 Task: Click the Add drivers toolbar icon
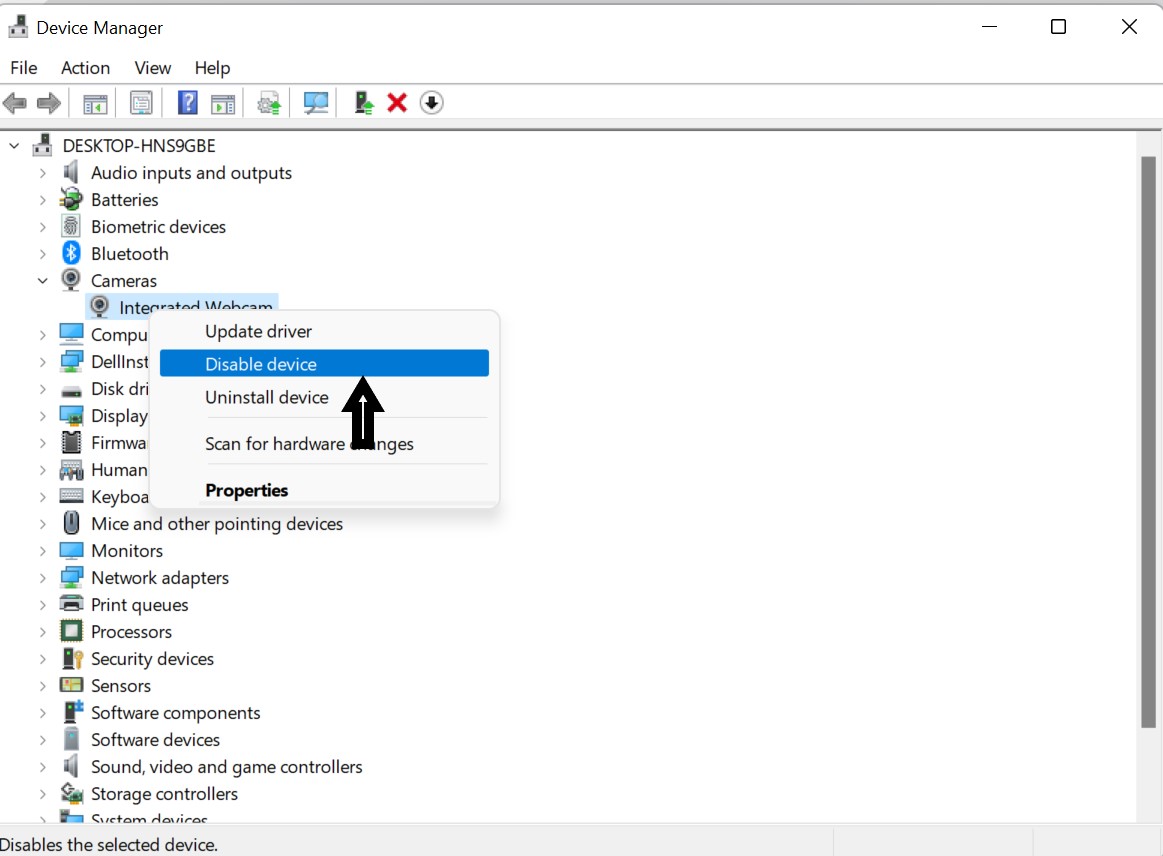coord(268,103)
